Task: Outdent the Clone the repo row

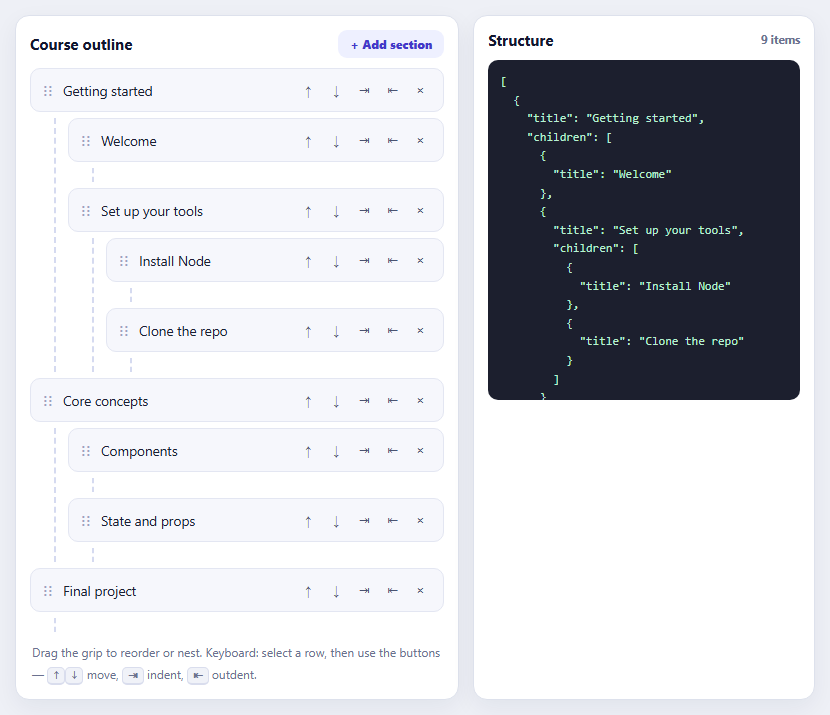Action: pos(392,331)
